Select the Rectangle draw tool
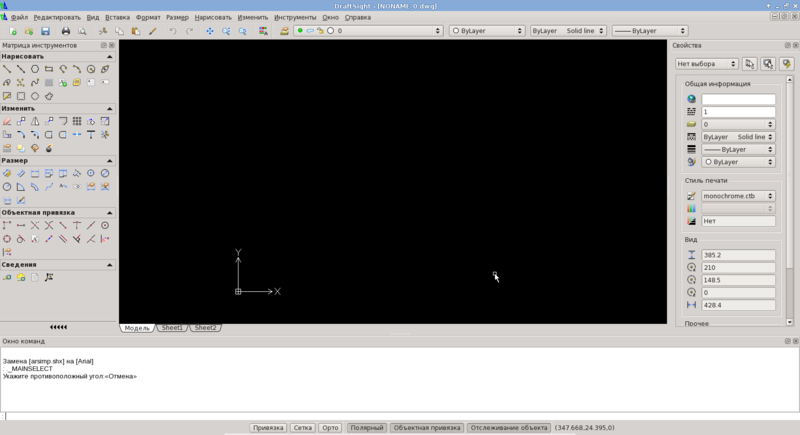This screenshot has width=800, height=435. tap(49, 69)
